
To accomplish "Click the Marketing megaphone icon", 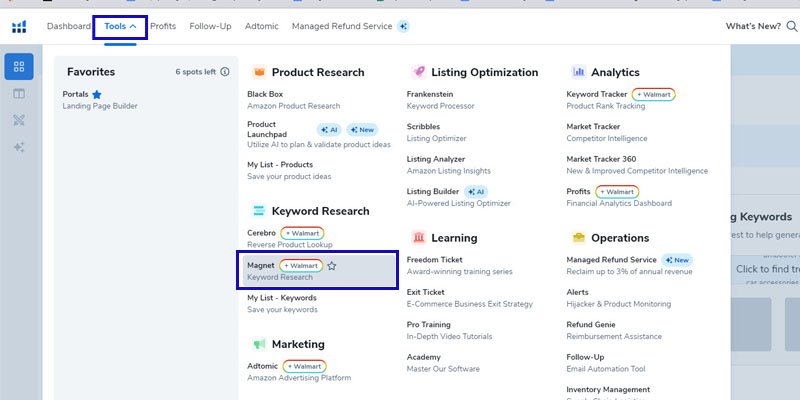I will [x=259, y=344].
